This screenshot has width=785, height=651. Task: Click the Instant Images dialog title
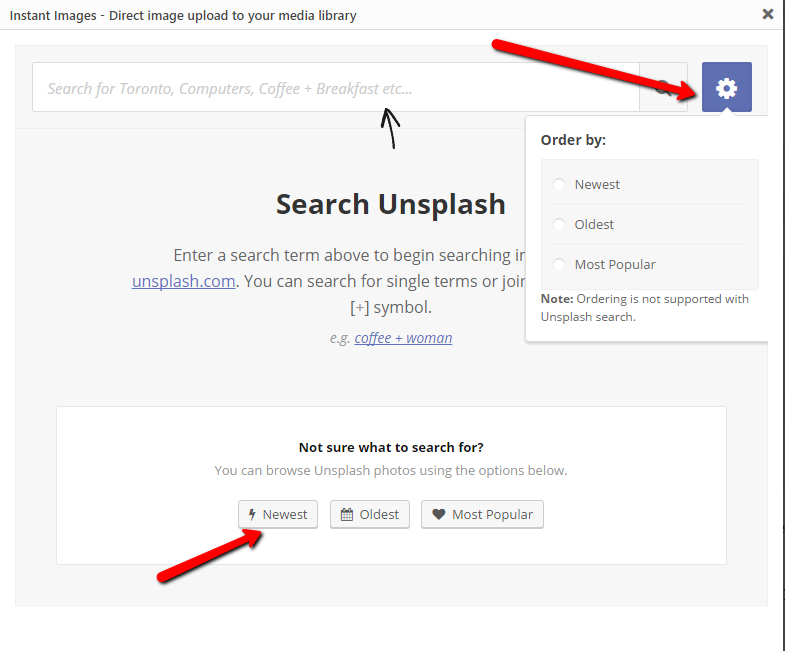183,16
